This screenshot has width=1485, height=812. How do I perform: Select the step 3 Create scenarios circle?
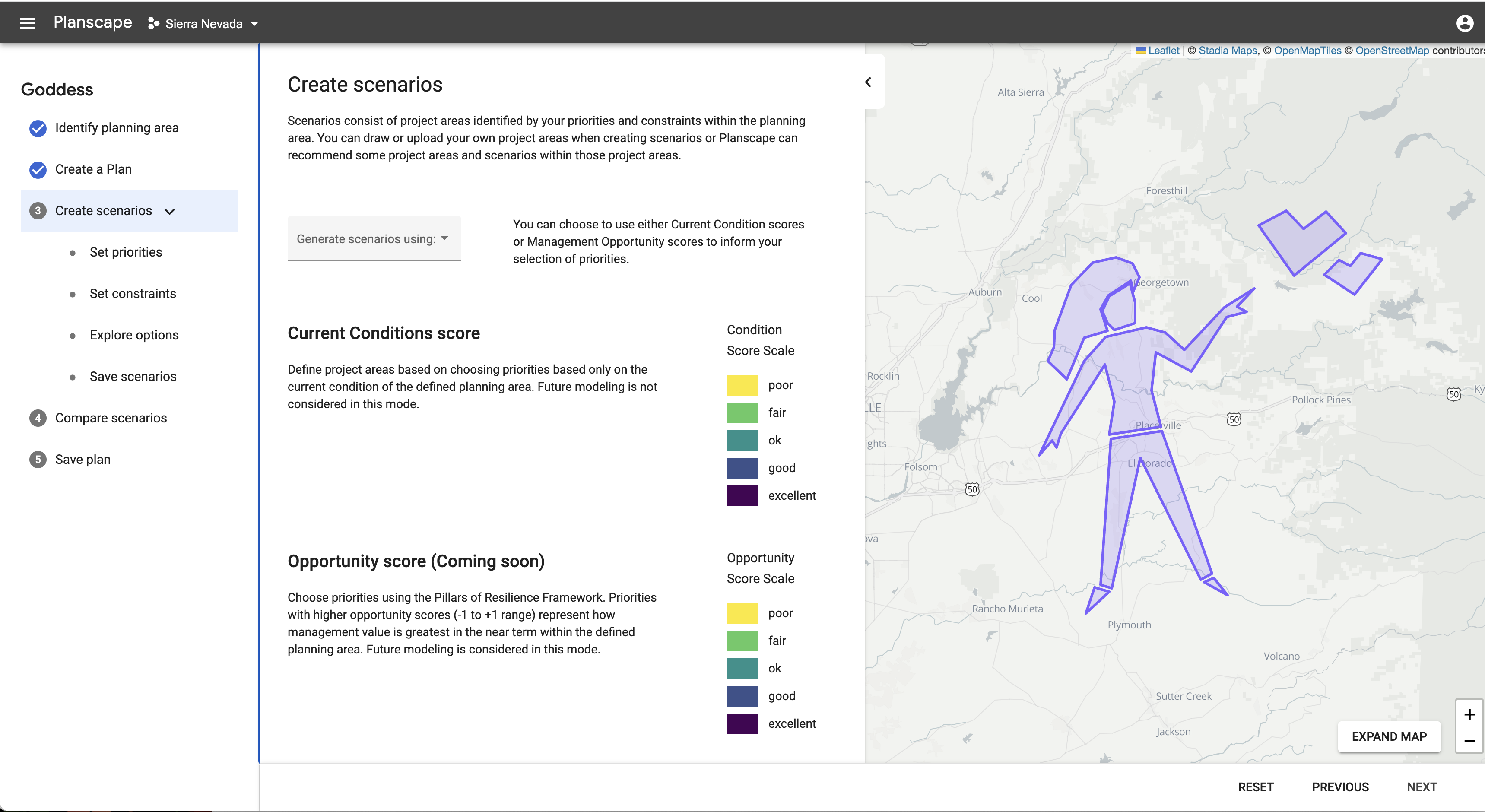click(38, 211)
